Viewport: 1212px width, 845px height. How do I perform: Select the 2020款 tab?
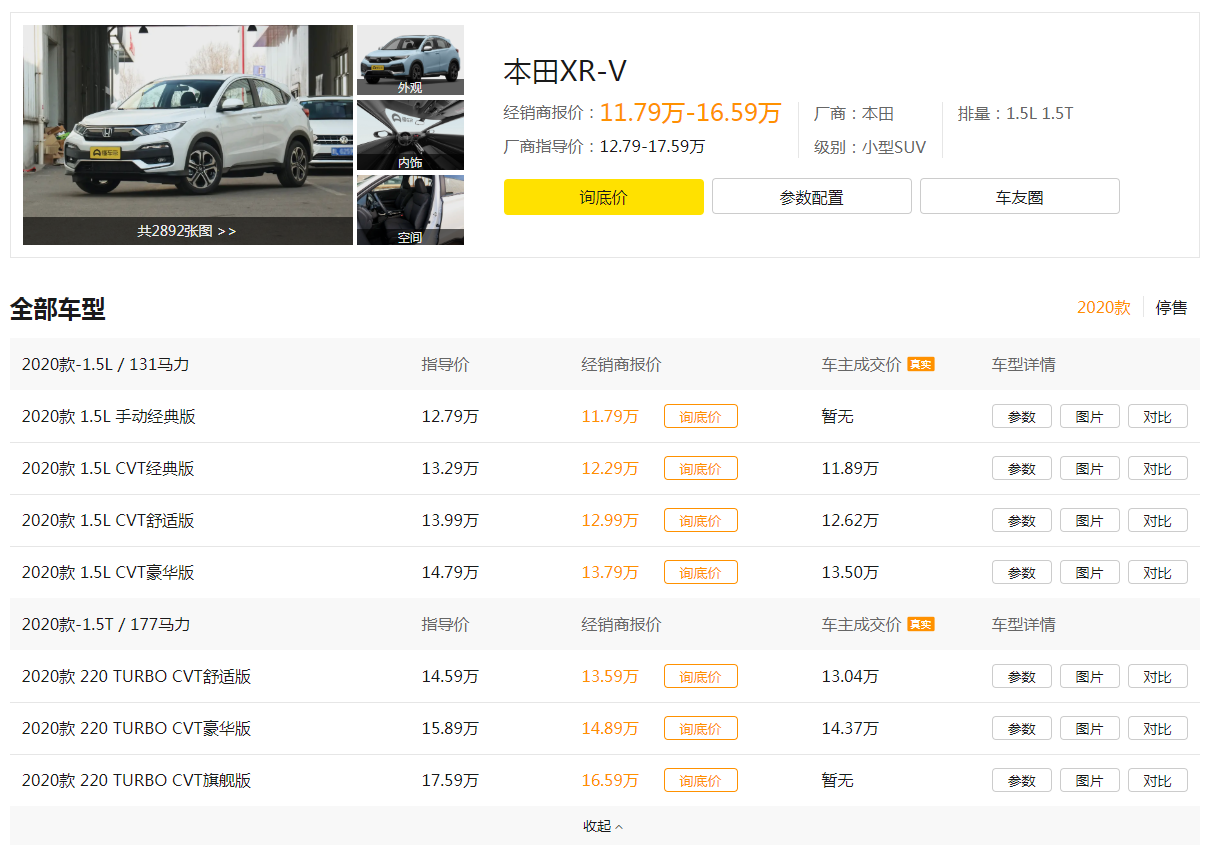point(1104,307)
